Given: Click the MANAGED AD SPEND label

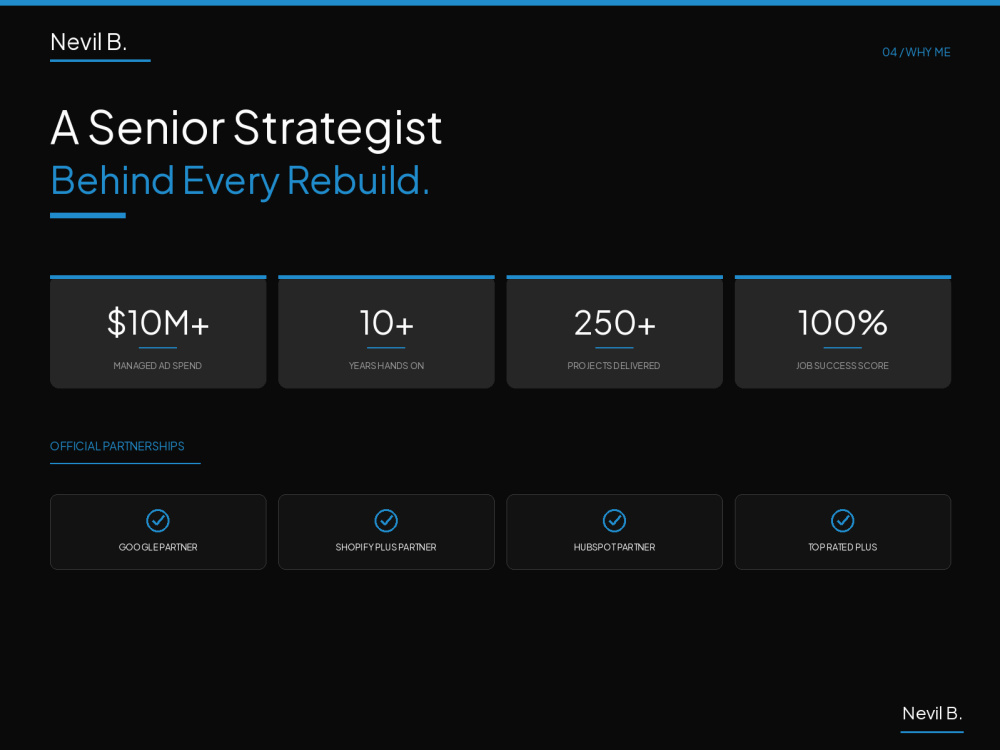Looking at the screenshot, I should [158, 365].
